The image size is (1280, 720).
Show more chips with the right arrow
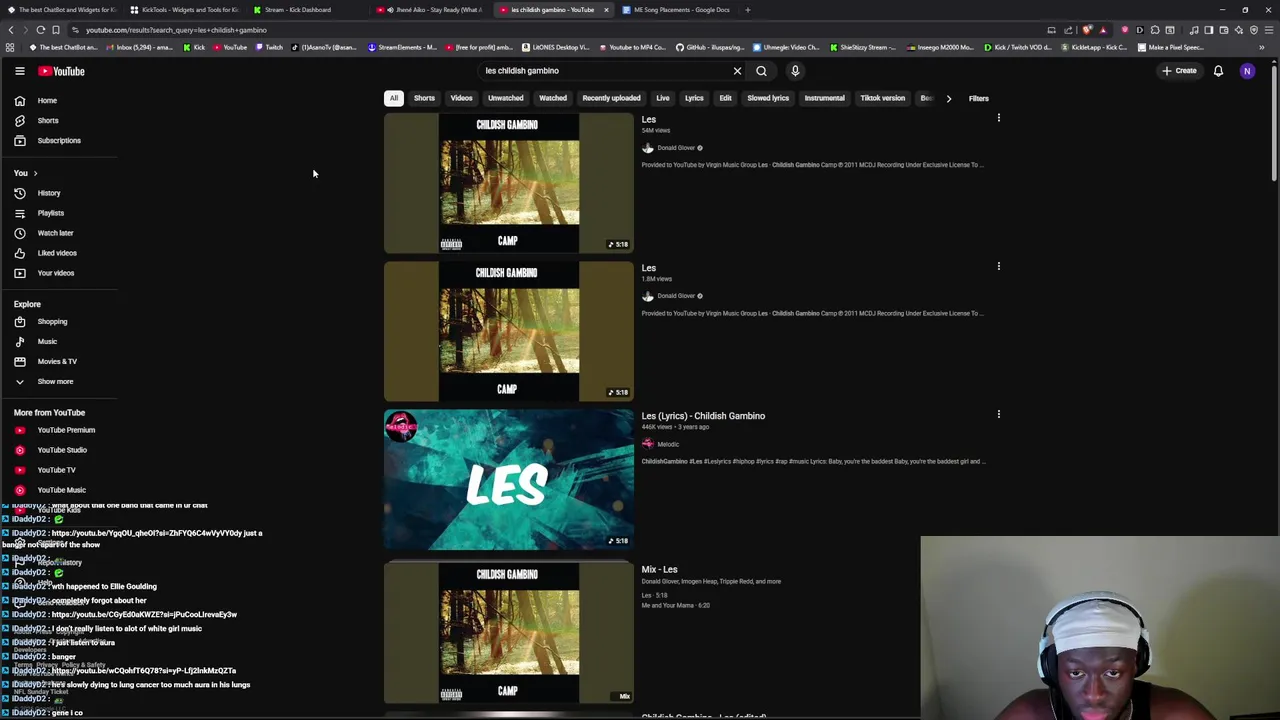click(x=948, y=98)
